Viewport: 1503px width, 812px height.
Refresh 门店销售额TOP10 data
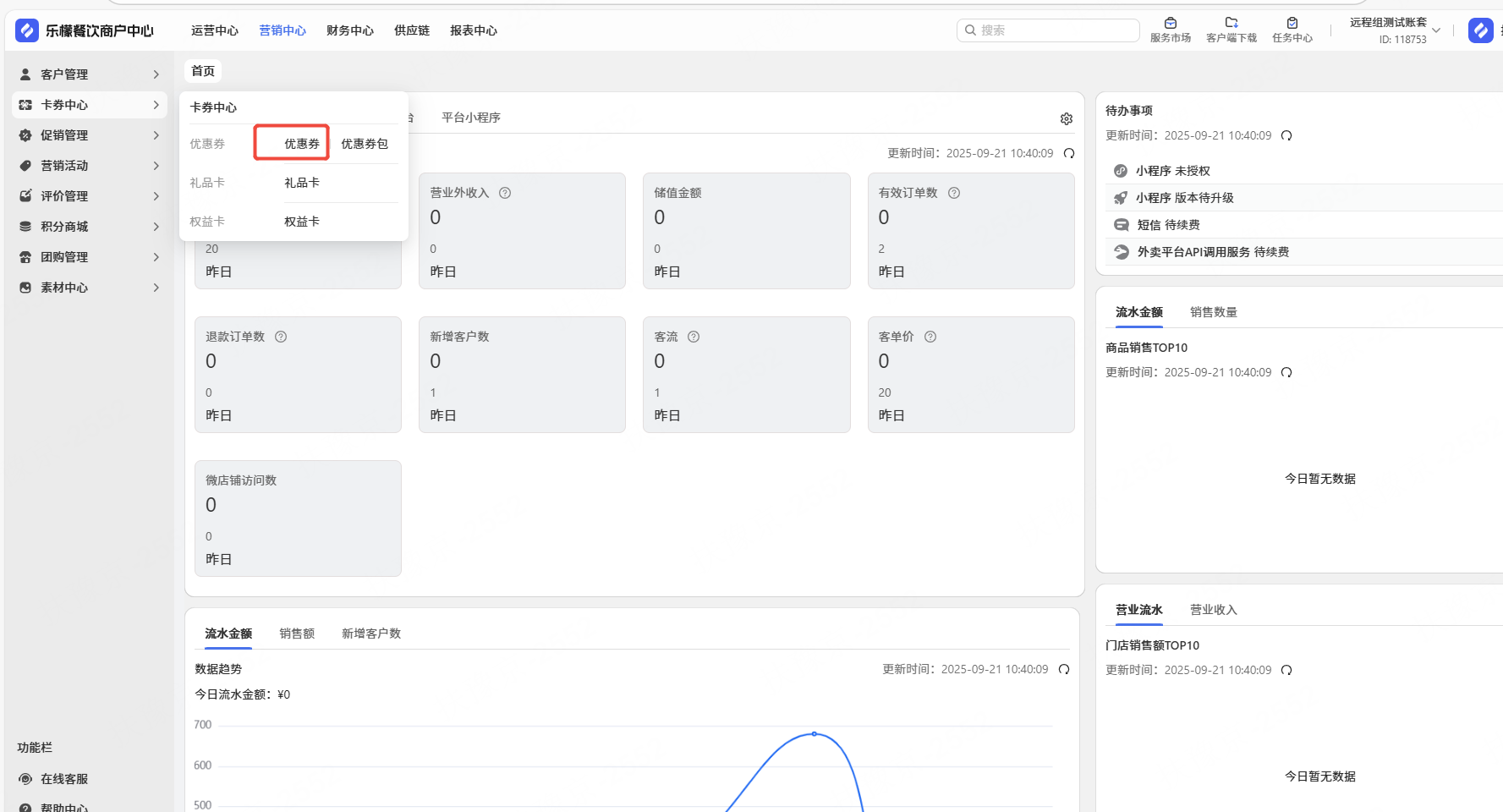pyautogui.click(x=1286, y=670)
